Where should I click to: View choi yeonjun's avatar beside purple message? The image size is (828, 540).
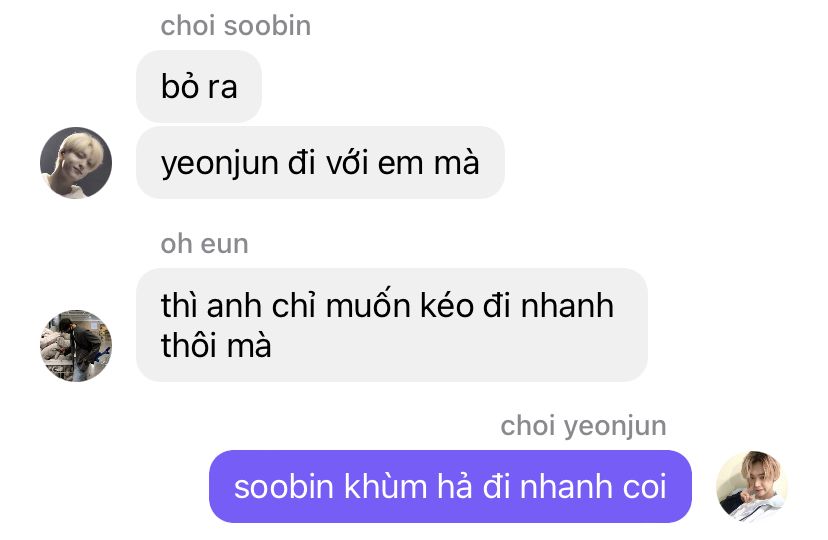point(752,487)
